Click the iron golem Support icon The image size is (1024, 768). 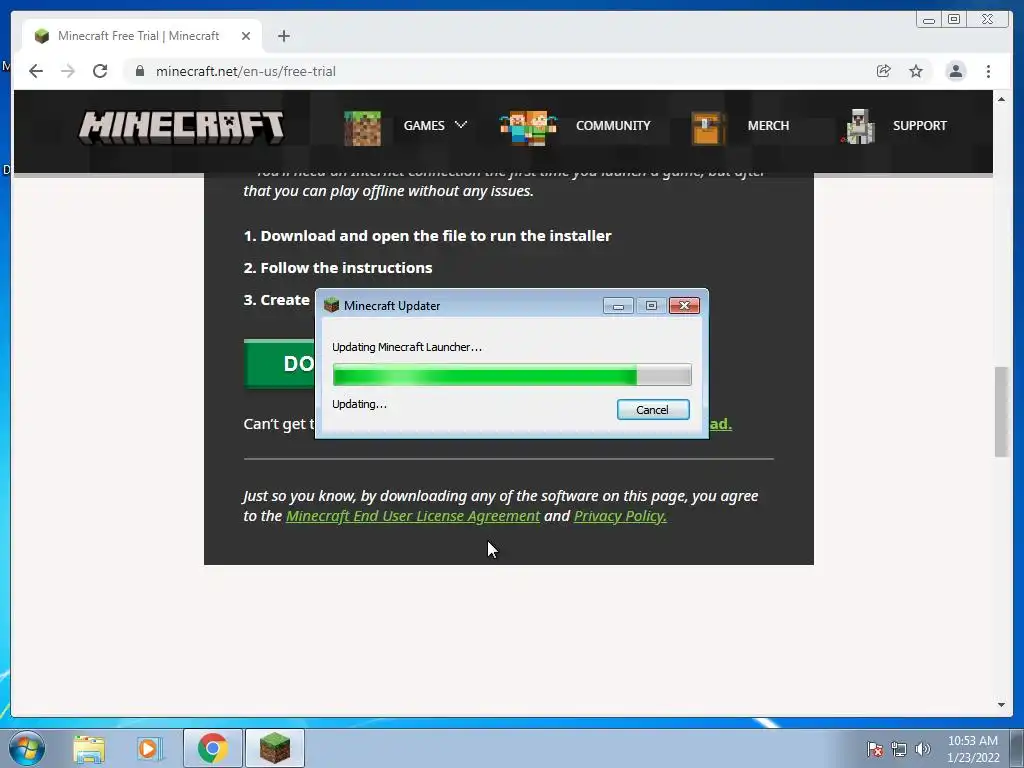[859, 127]
